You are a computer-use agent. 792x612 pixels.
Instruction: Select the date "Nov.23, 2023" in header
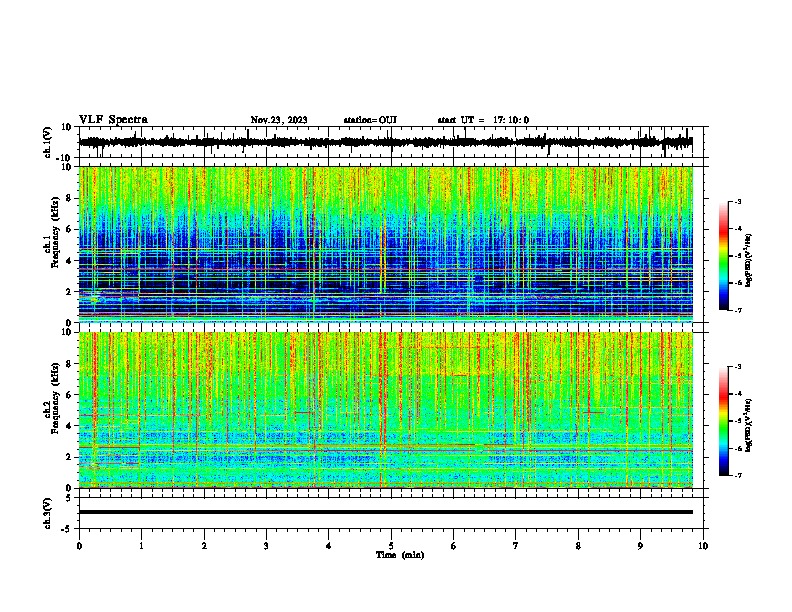[279, 120]
